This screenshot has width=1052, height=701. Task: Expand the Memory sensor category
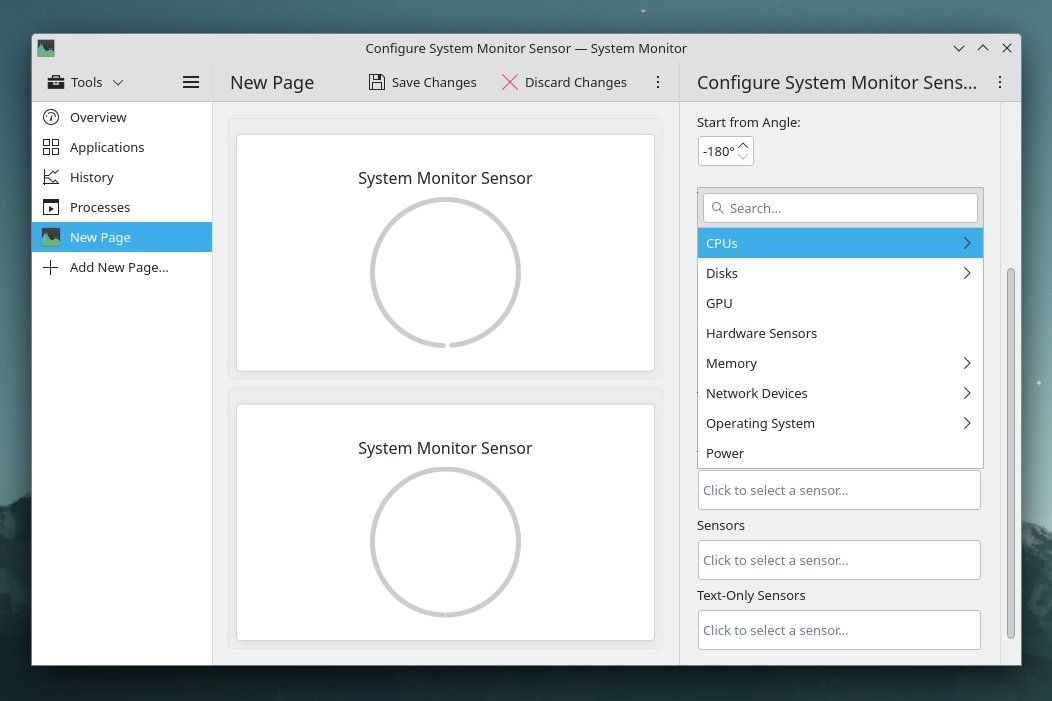click(x=966, y=363)
